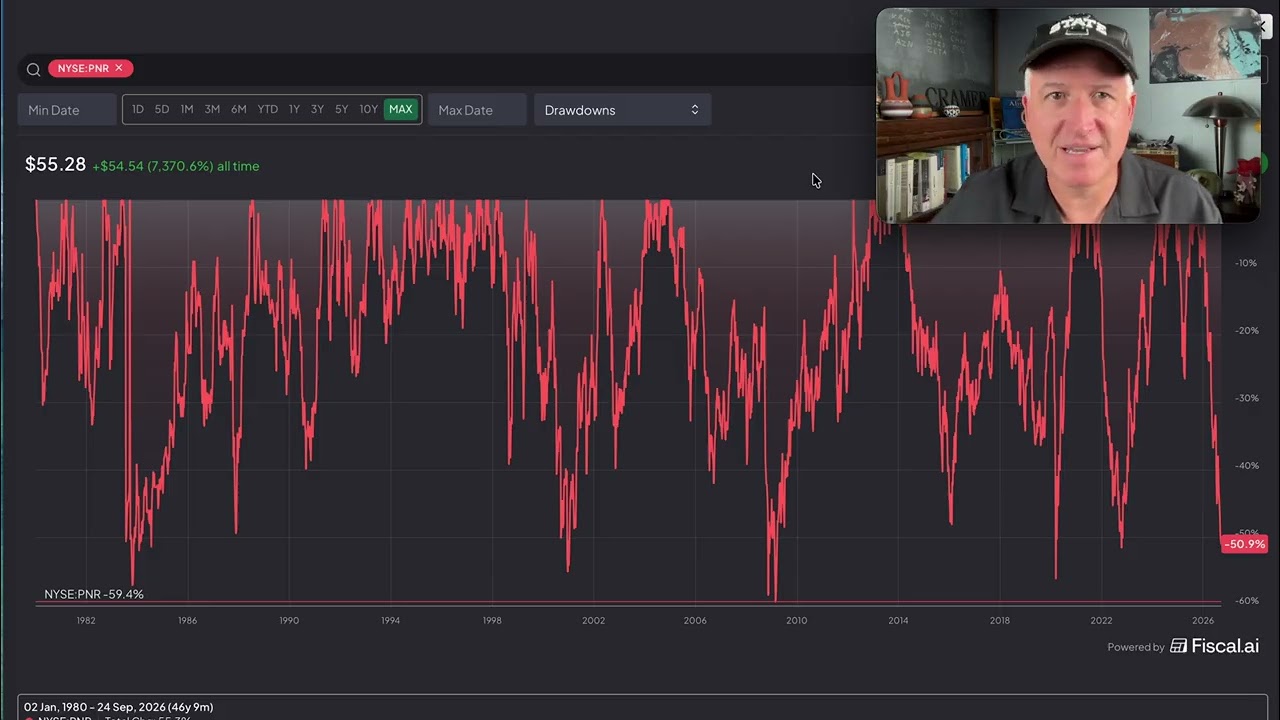Click the $55.28 price value
This screenshot has width=1280, height=720.
55,164
